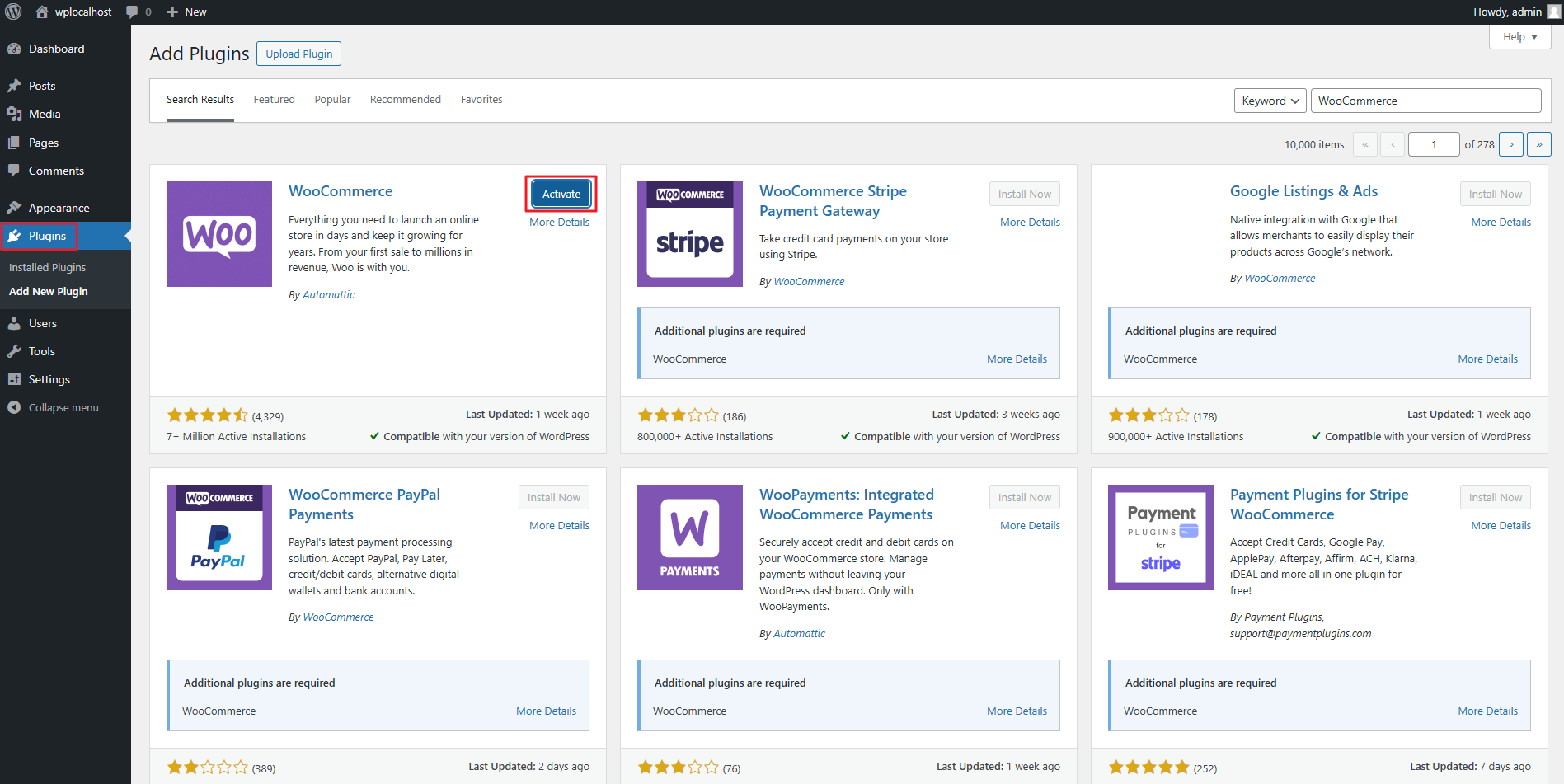The image size is (1564, 784).
Task: Open Media via its sidebar icon
Action: click(14, 114)
